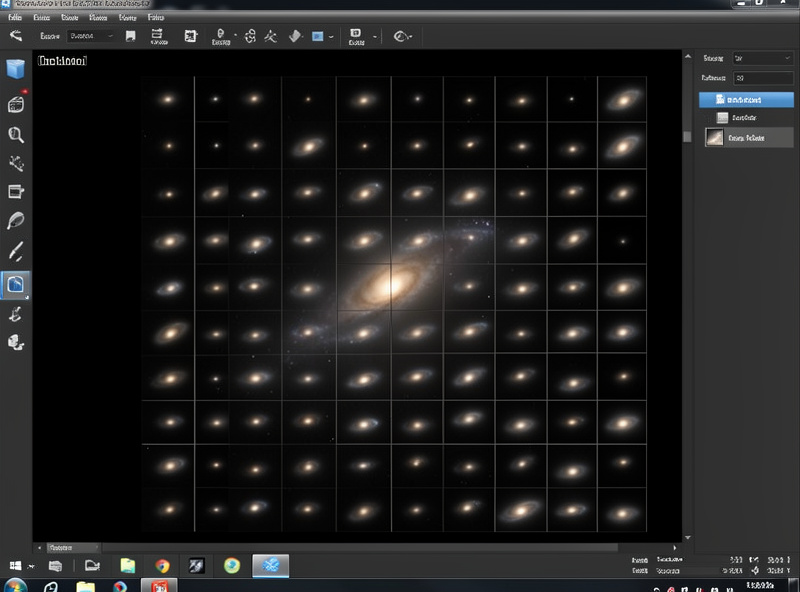
Task: Click the labeled box icon left of the eye
Action: 356,36
